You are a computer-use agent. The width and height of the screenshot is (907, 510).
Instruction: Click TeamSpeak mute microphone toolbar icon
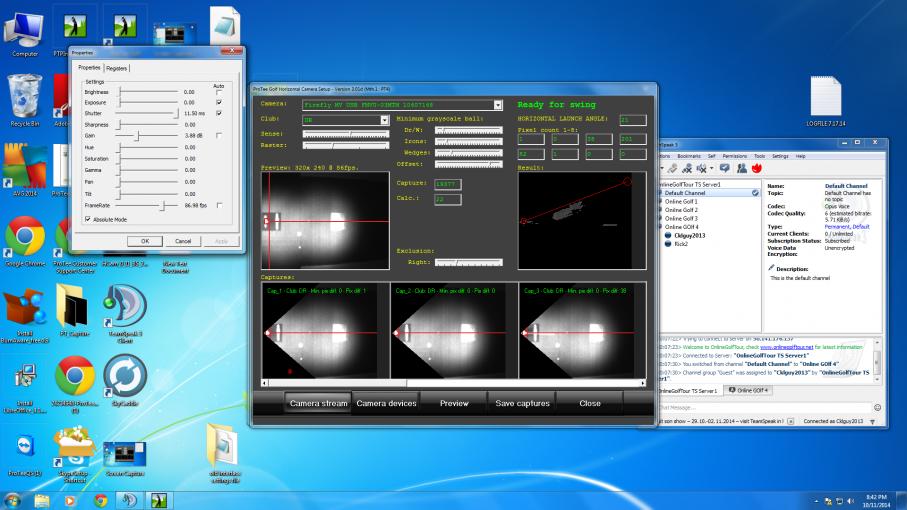click(x=687, y=168)
